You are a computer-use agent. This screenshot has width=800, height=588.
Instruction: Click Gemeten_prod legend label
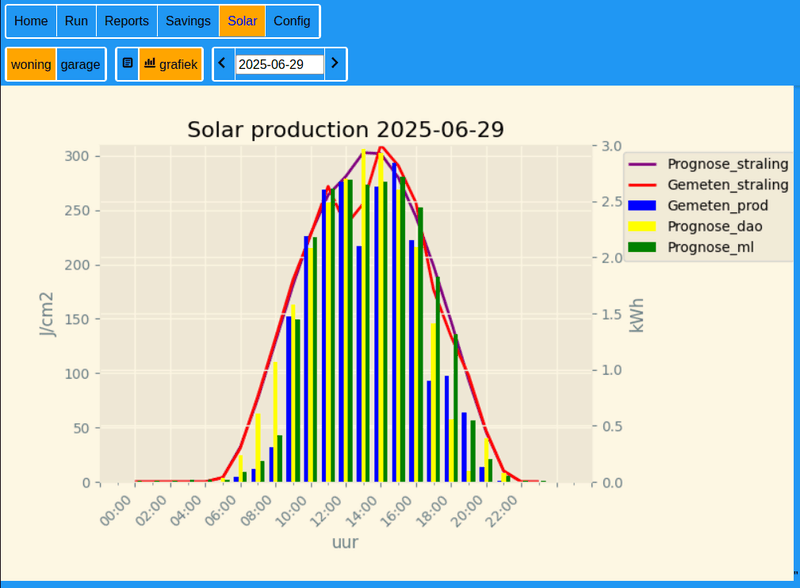(718, 206)
